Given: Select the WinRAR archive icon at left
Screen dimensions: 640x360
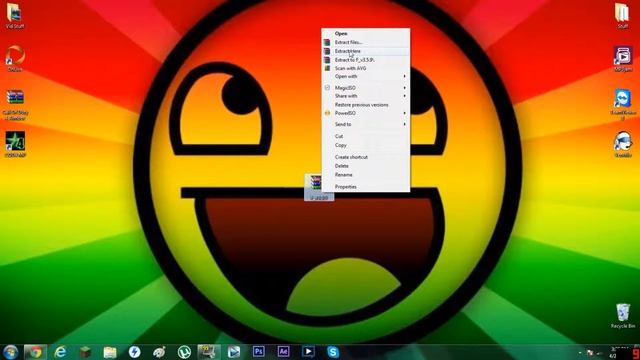Looking at the screenshot, I should tap(16, 104).
